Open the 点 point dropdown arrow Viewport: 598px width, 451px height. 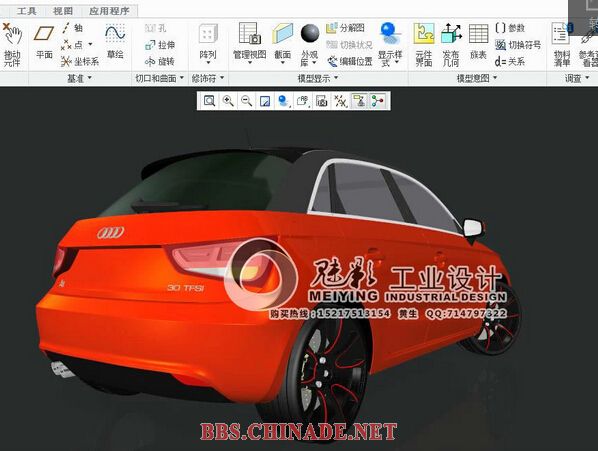click(90, 45)
